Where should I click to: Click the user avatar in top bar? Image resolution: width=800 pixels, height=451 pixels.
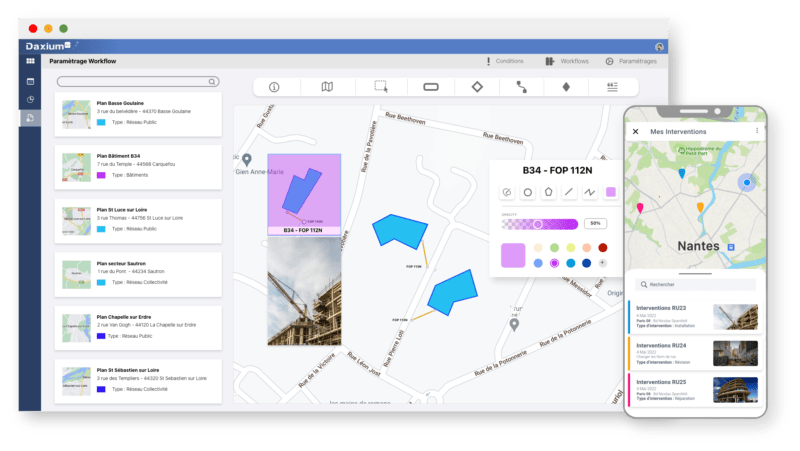tap(659, 47)
